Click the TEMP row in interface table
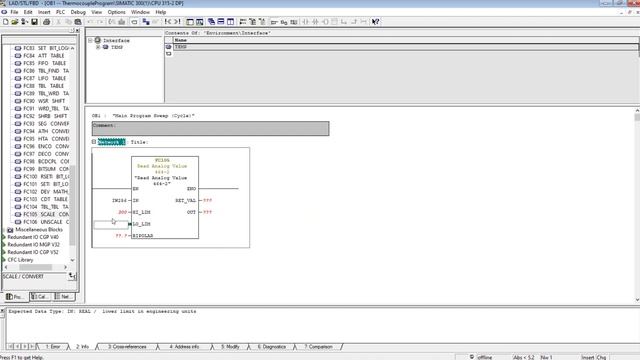Image resolution: width=640 pixels, height=360 pixels. click(406, 47)
